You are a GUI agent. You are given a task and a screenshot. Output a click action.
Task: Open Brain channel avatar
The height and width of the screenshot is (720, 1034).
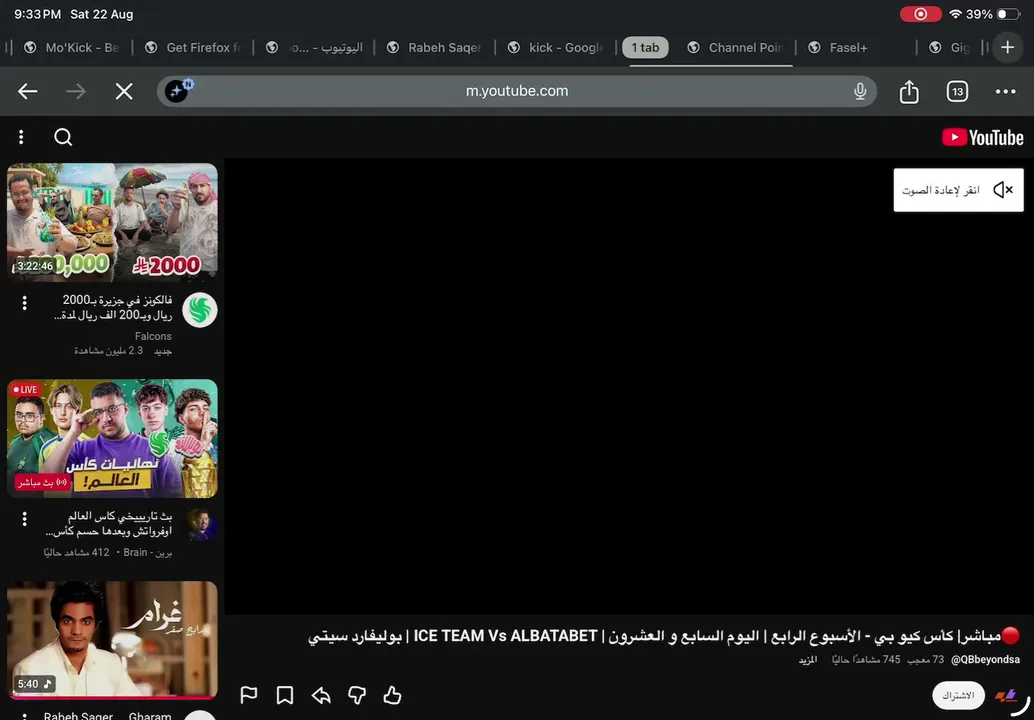click(201, 525)
